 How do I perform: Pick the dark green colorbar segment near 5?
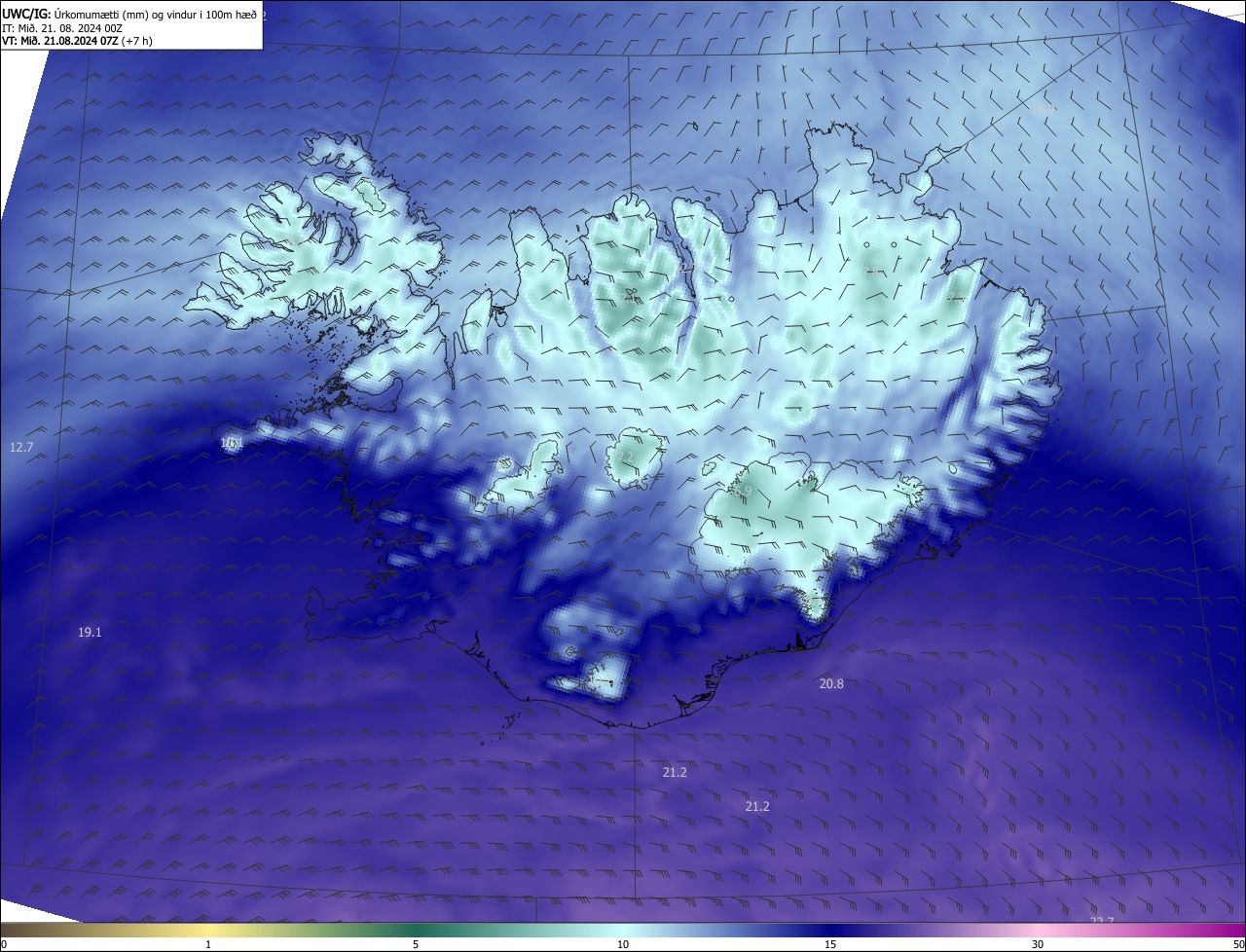tap(416, 930)
